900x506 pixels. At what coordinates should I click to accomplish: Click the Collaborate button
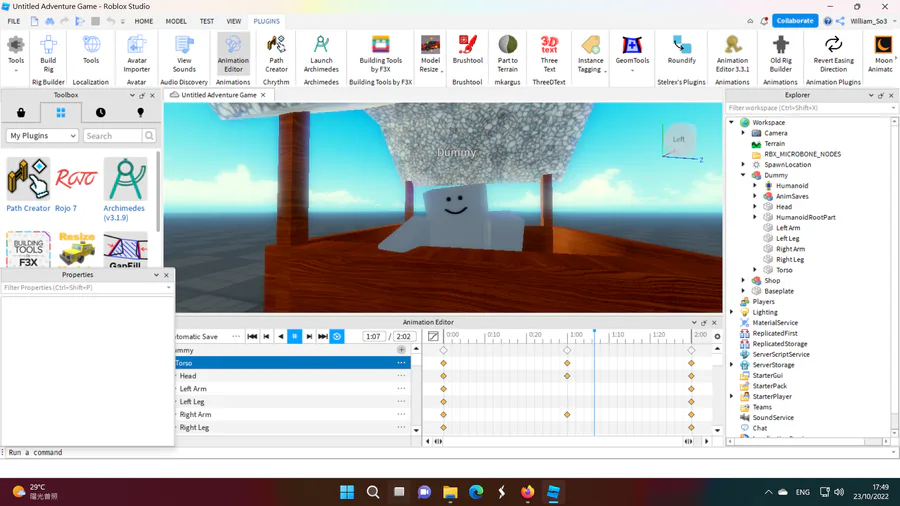[795, 21]
